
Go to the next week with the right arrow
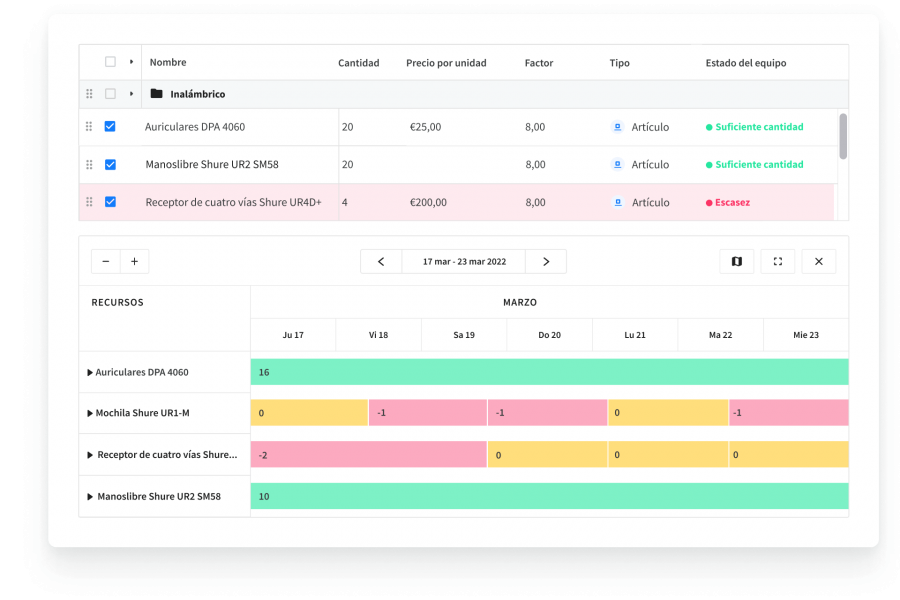pyautogui.click(x=546, y=261)
